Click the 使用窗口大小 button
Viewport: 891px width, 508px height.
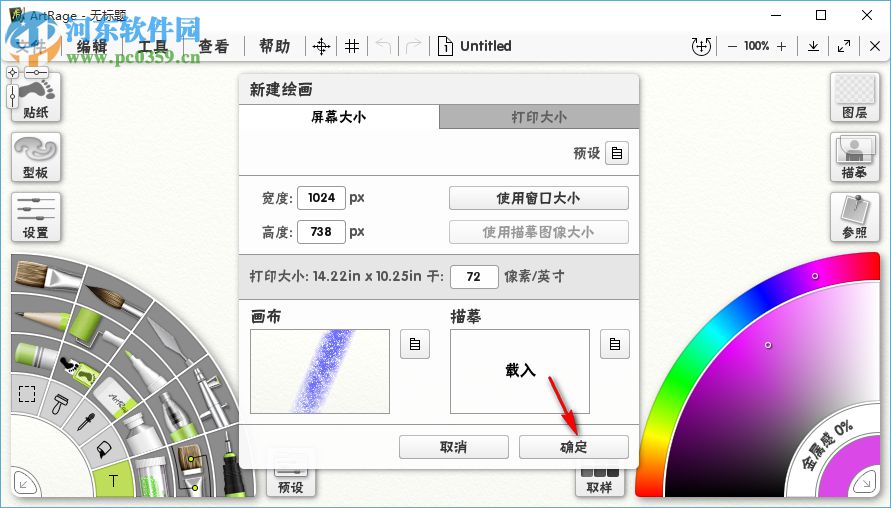(x=539, y=198)
